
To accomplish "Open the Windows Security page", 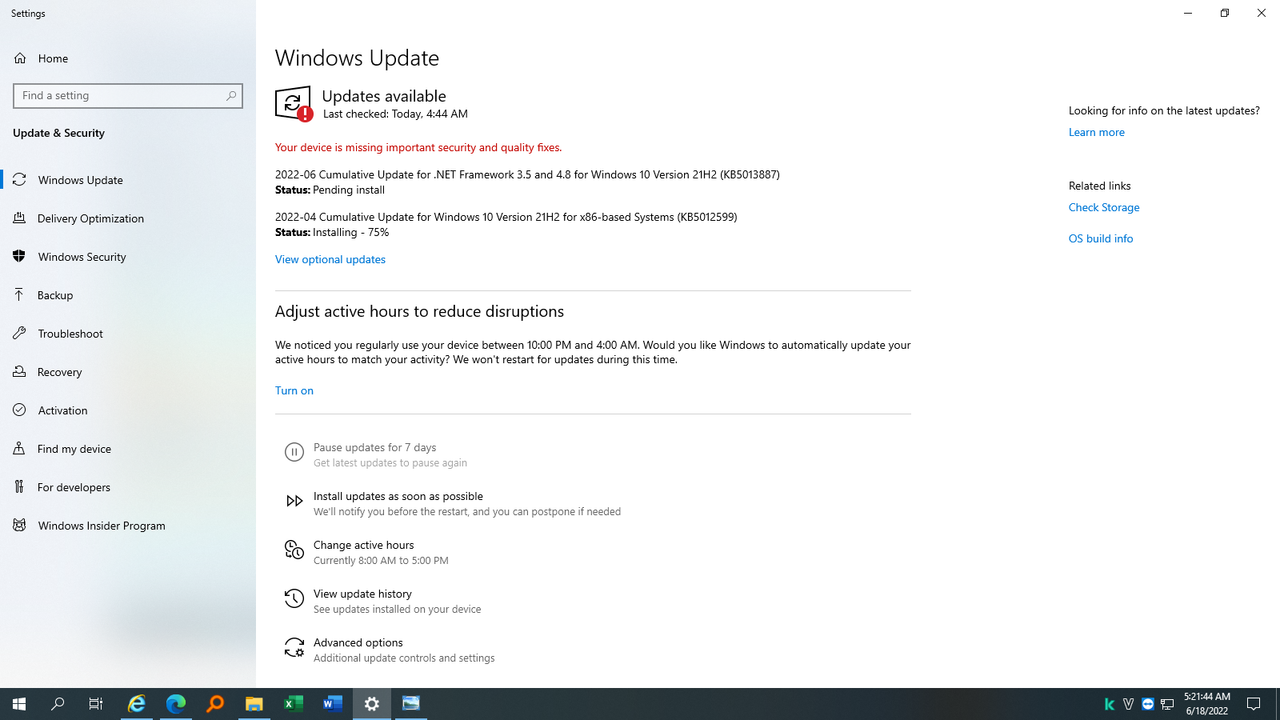I will tap(128, 257).
